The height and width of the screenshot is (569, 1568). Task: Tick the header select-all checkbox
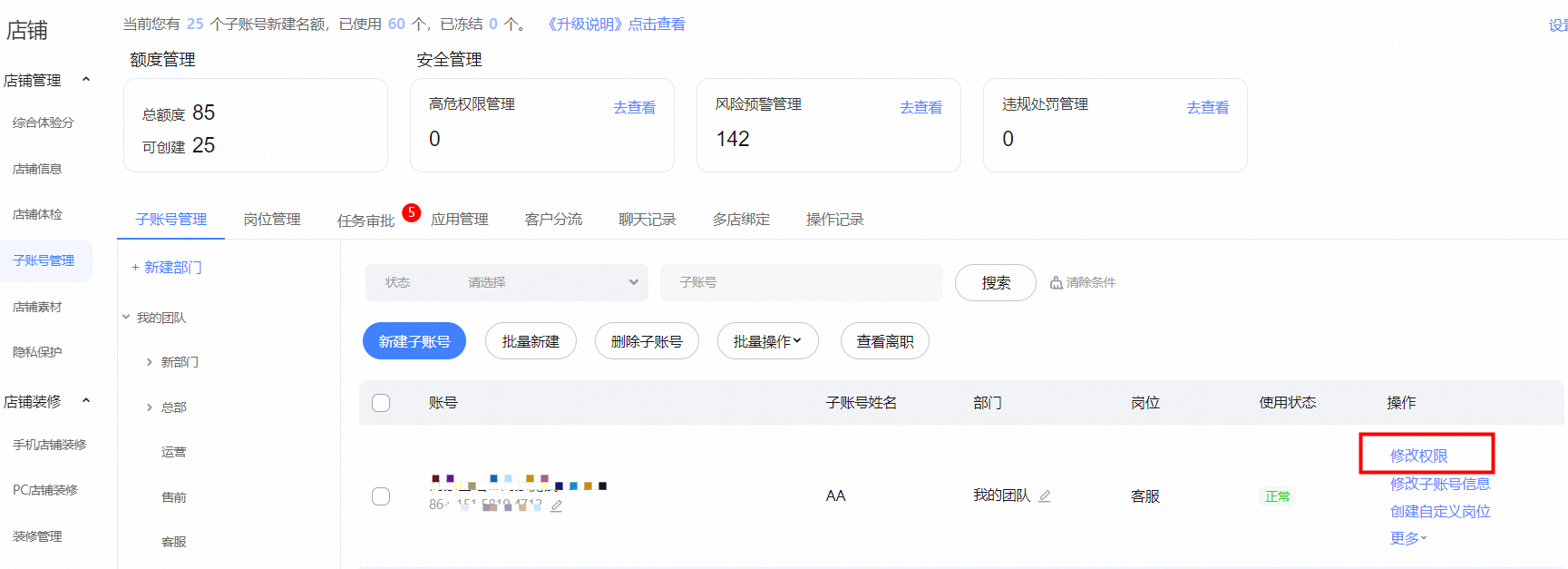381,403
